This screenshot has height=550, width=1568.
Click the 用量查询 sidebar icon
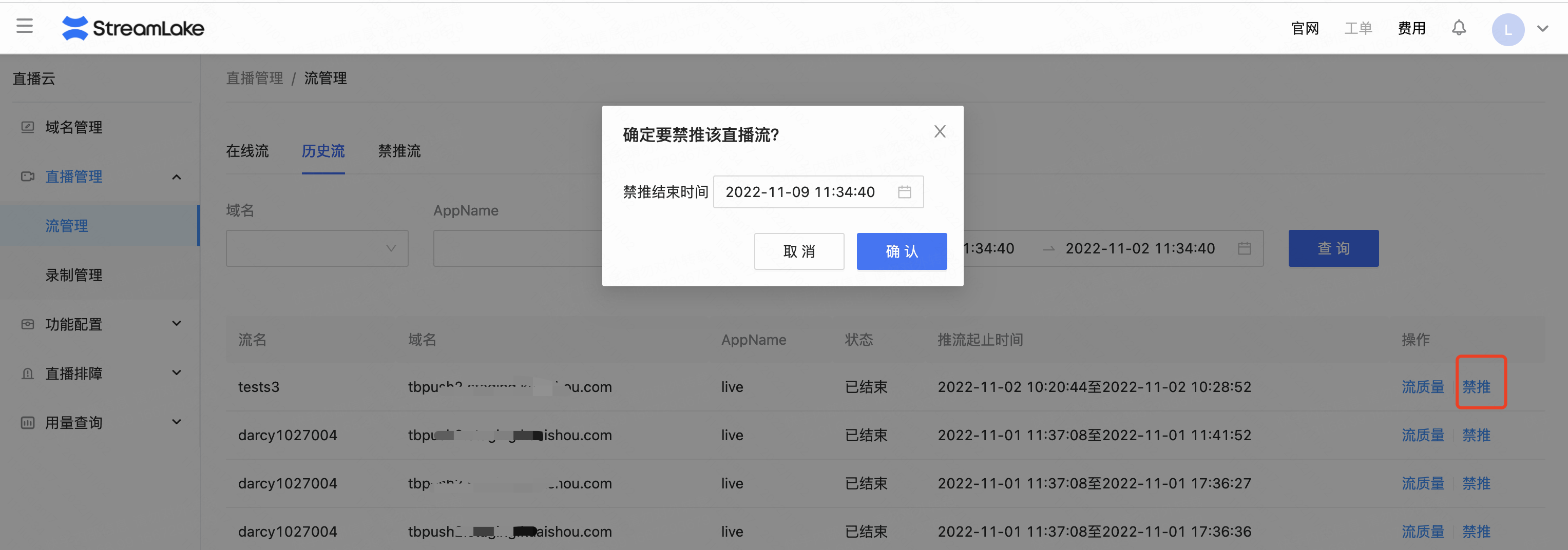point(27,423)
